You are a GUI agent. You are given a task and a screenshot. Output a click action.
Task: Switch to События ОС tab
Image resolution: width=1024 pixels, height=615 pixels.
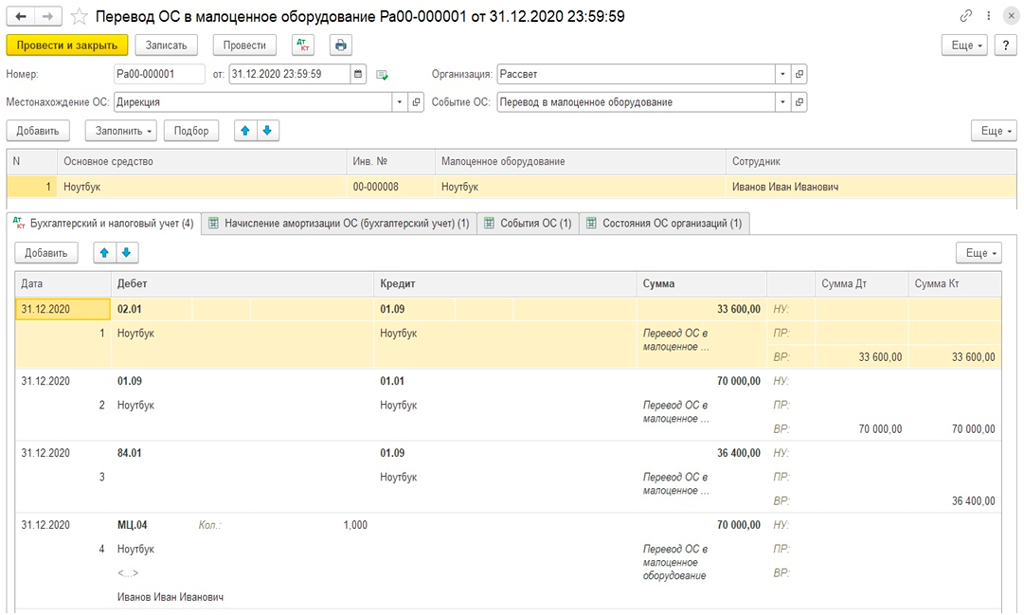click(528, 223)
